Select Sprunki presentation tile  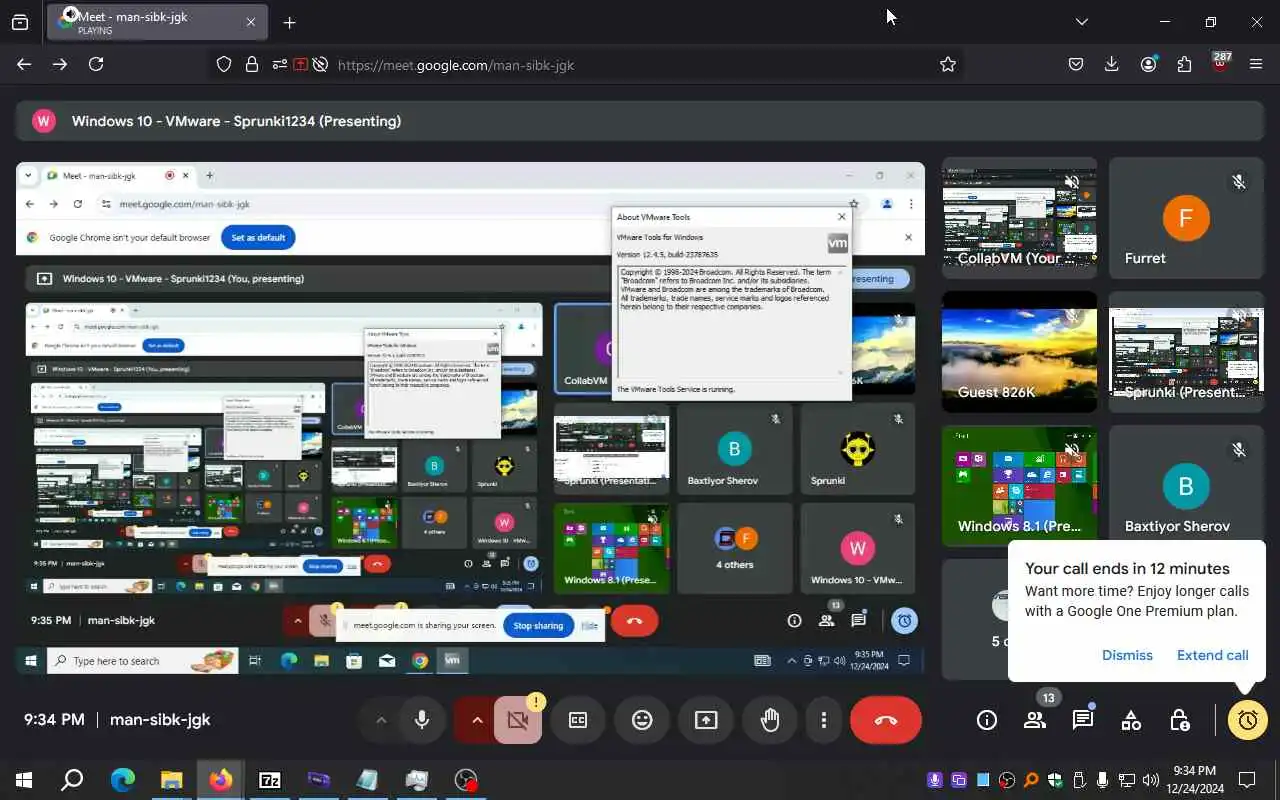tap(1186, 352)
